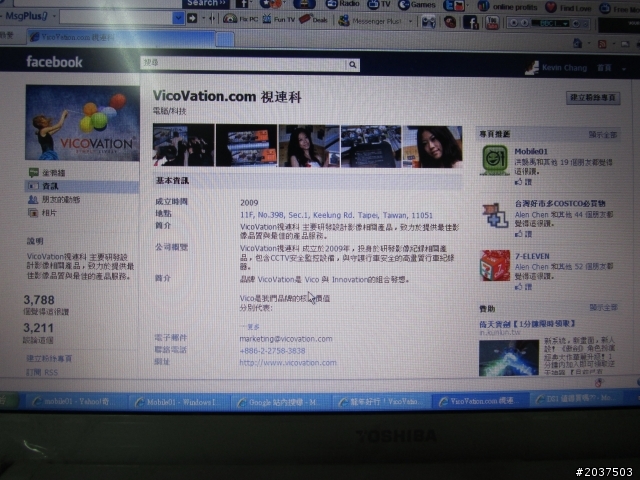
Task: Select the Info item in left sidebar
Action: point(82,186)
